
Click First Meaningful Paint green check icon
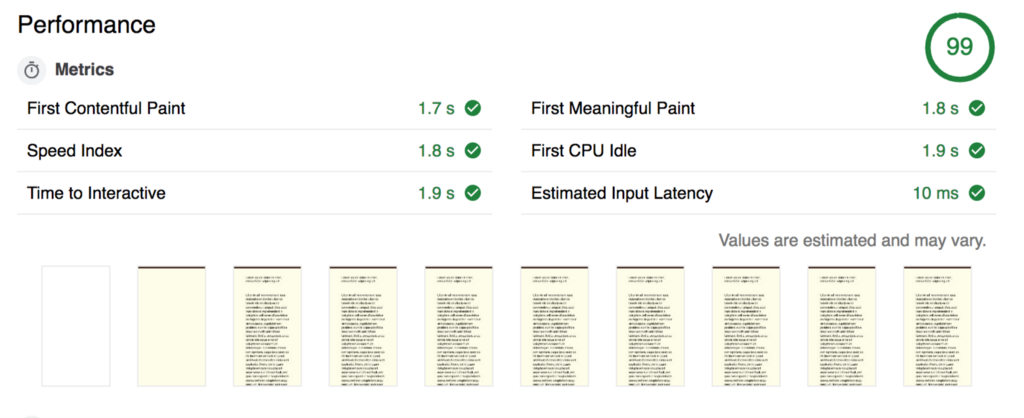977,108
